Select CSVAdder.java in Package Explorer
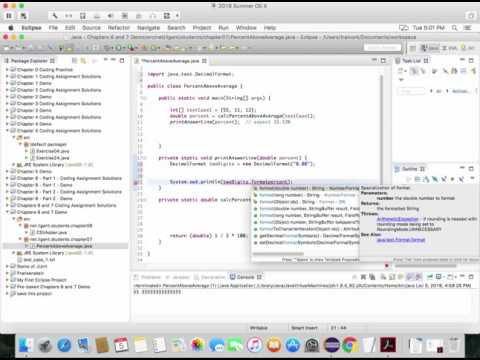This screenshot has height=360, width=480. [52, 232]
